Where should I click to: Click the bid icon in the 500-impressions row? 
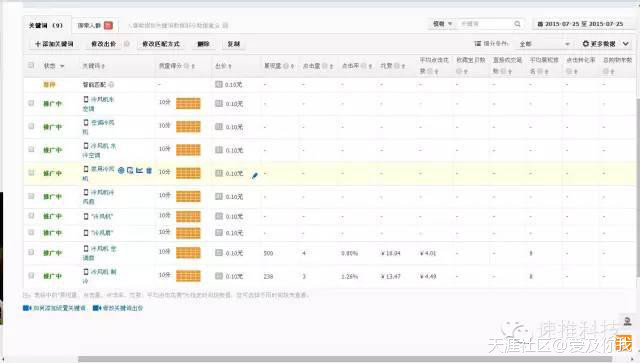(x=219, y=253)
